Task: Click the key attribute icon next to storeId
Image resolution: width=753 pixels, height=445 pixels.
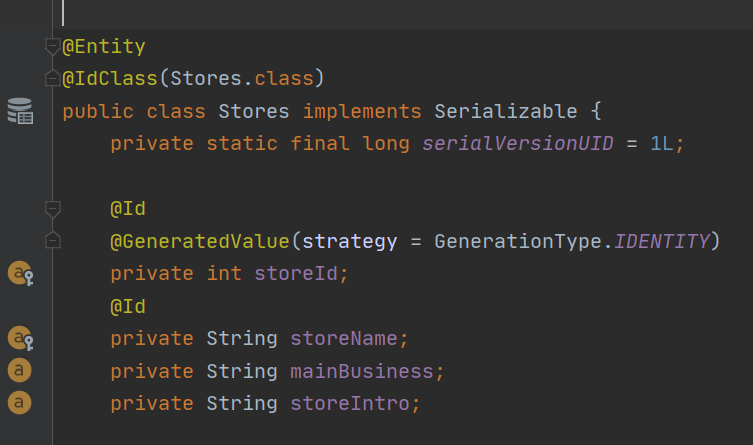Action: pyautogui.click(x=21, y=273)
